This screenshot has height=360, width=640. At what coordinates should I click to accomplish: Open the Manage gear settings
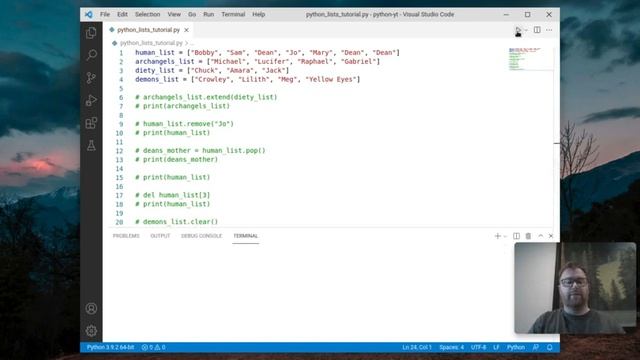[x=91, y=331]
